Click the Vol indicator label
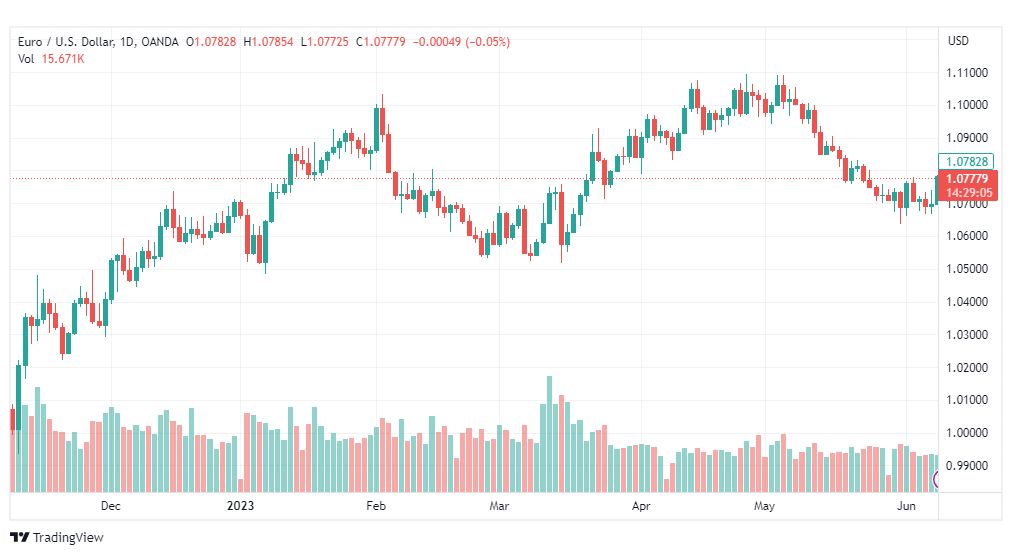 (x=26, y=59)
